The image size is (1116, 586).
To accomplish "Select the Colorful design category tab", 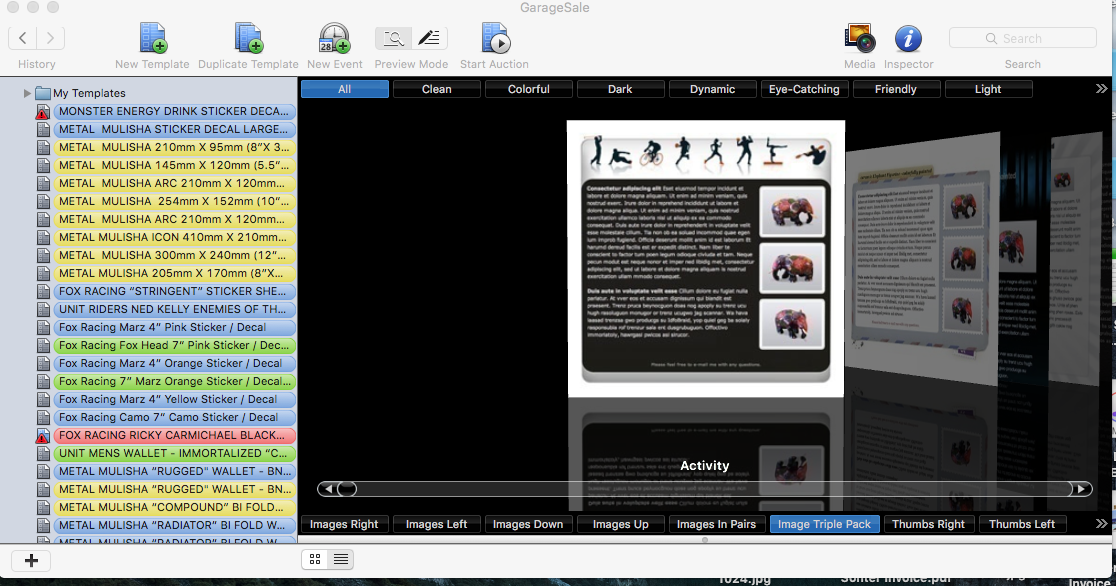I will [528, 89].
